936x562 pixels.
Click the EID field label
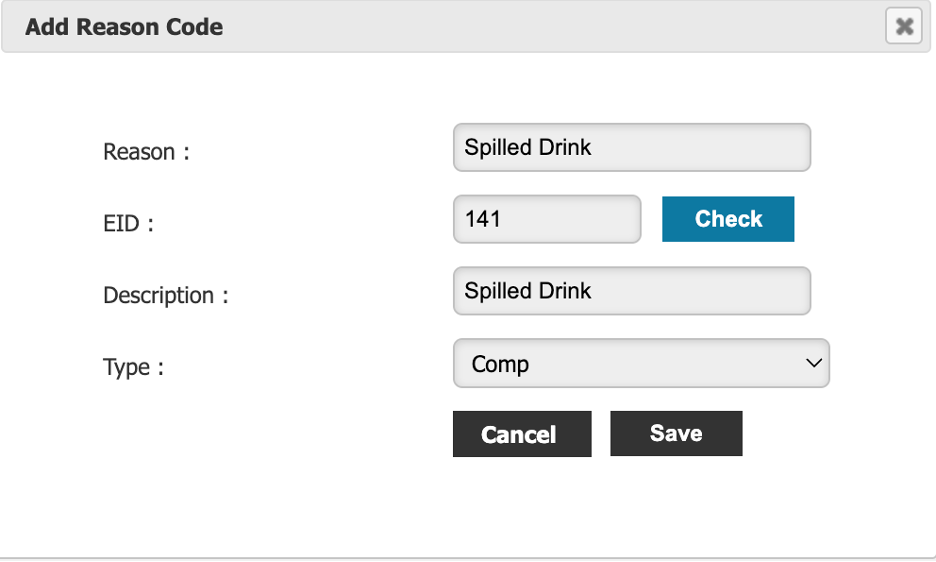point(128,223)
